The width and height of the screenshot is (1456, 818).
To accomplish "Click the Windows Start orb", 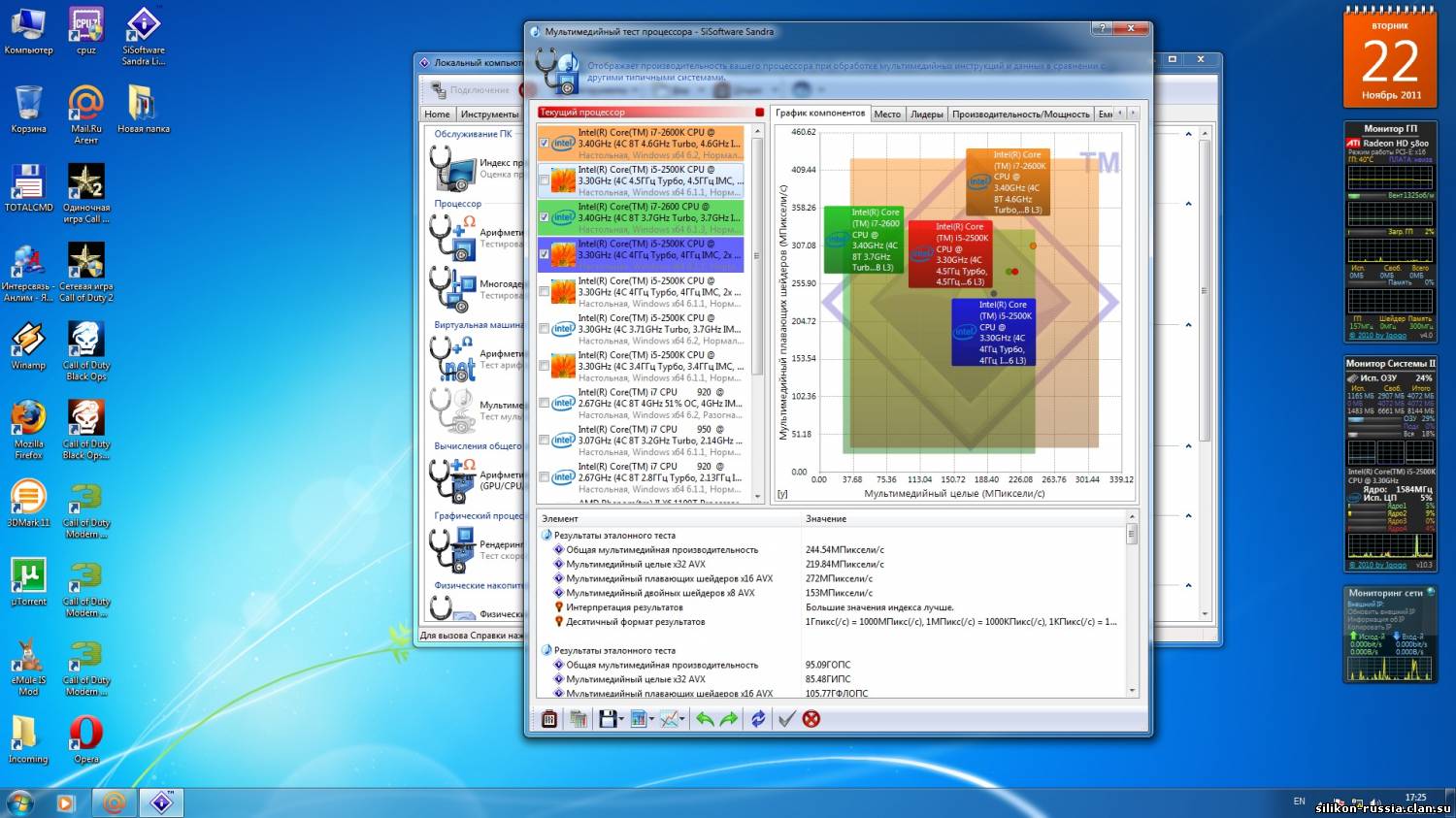I will 19,802.
